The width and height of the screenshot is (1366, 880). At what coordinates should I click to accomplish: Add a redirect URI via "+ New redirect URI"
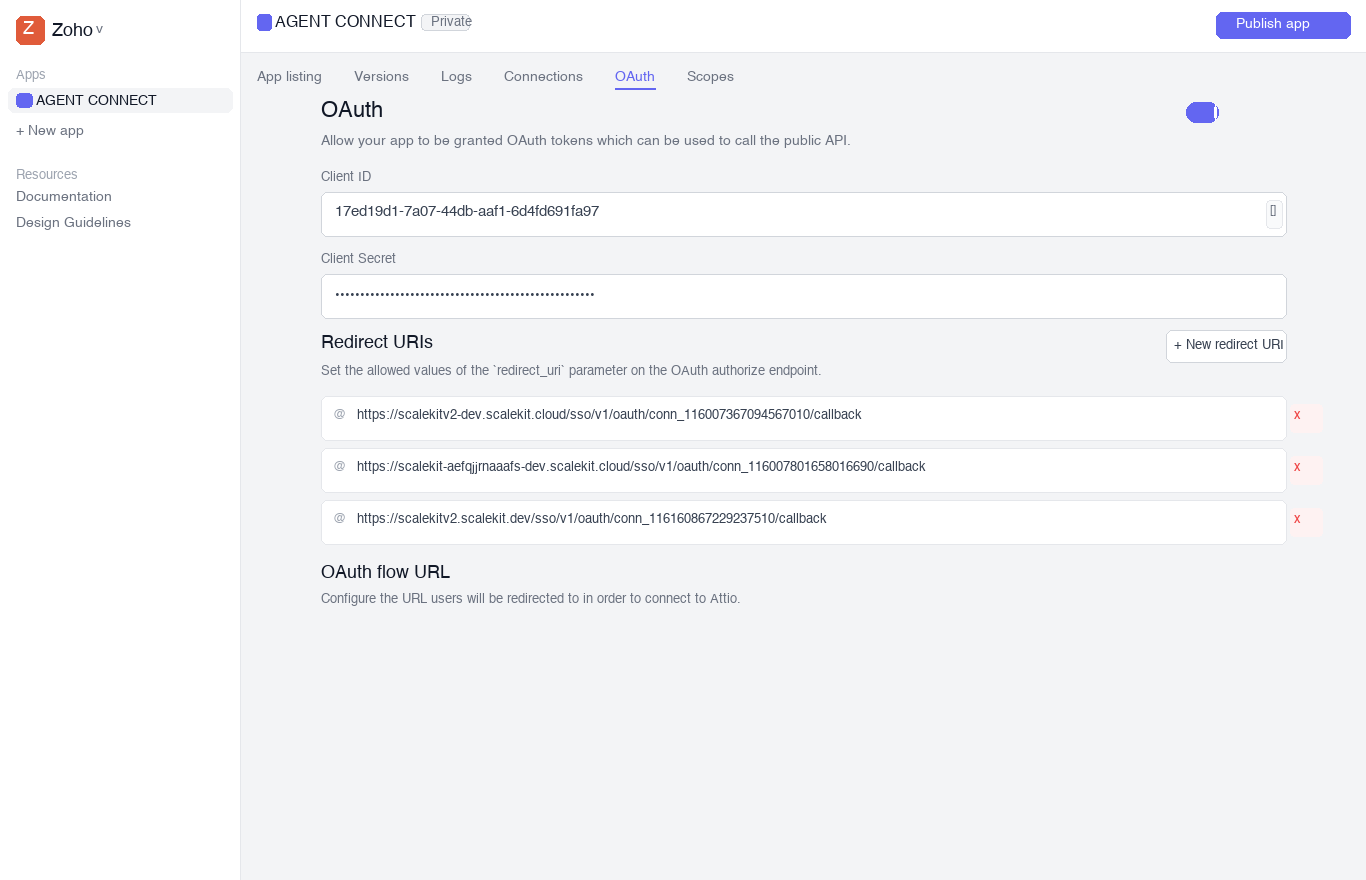(1226, 345)
